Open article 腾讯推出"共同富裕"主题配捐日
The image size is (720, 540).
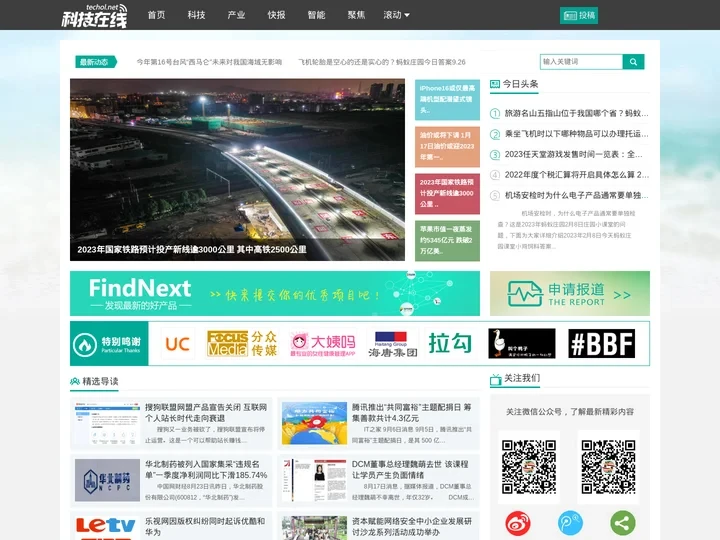pyautogui.click(x=411, y=412)
